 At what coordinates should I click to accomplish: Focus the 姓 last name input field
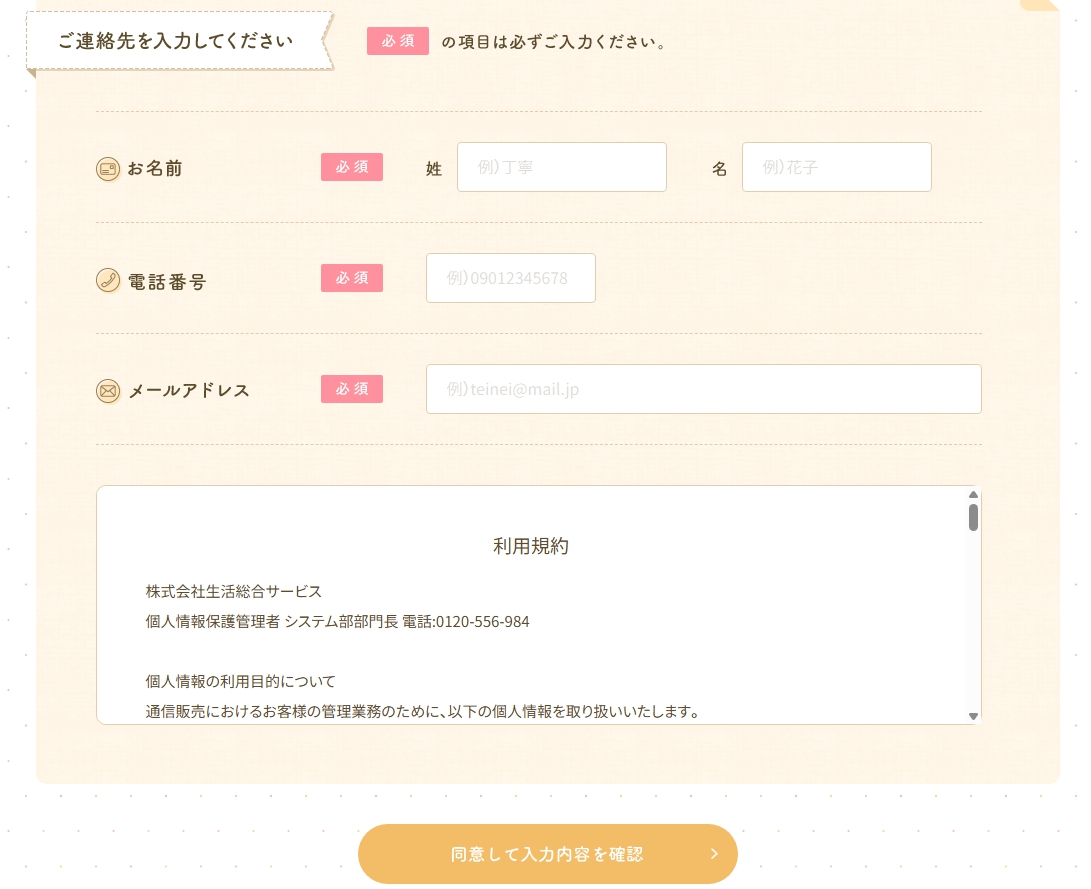(x=561, y=167)
